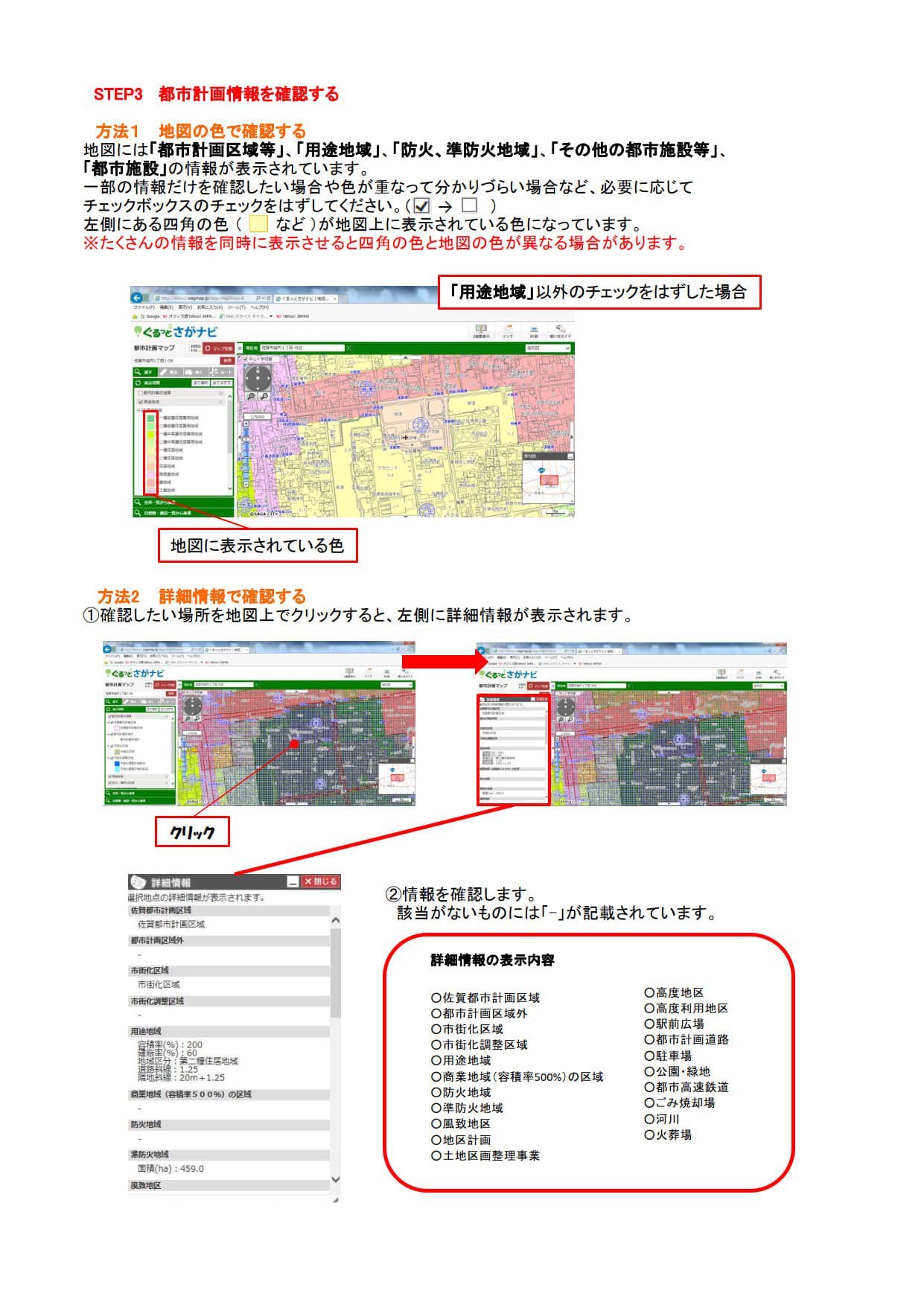This screenshot has height=1305, width=924.
Task: Minimize the 詳細情報 panel
Action: [x=293, y=881]
